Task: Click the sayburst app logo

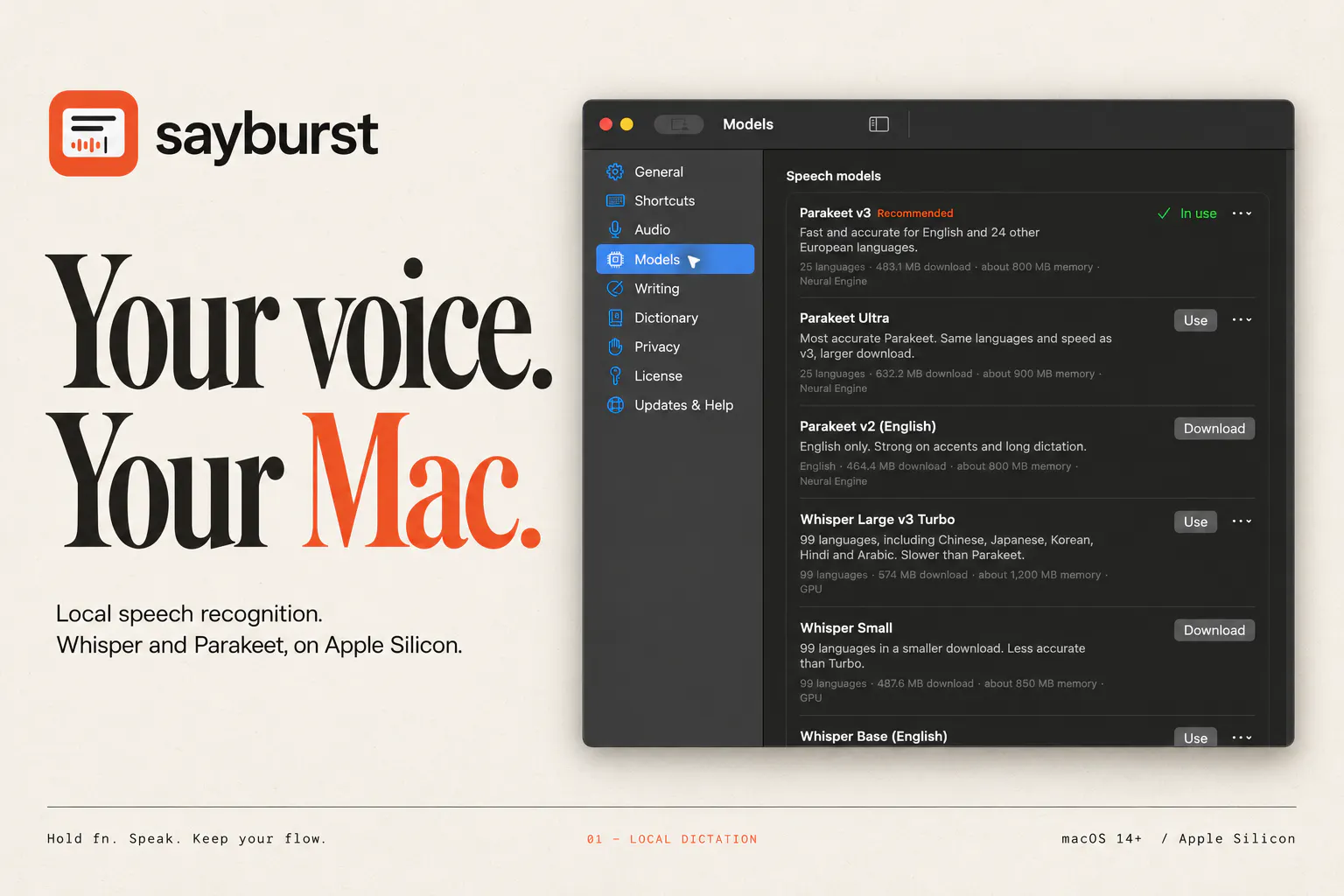Action: coord(94,133)
